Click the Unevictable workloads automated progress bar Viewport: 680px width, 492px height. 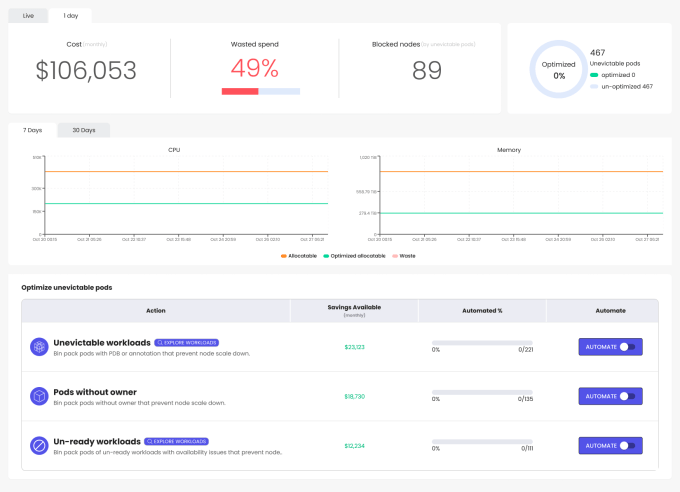[482, 342]
